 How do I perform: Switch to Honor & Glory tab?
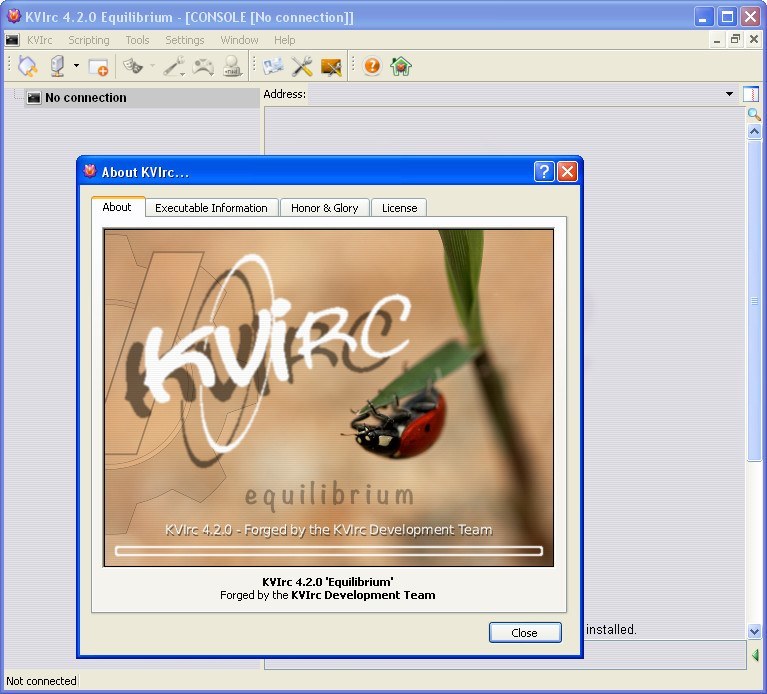pos(324,208)
